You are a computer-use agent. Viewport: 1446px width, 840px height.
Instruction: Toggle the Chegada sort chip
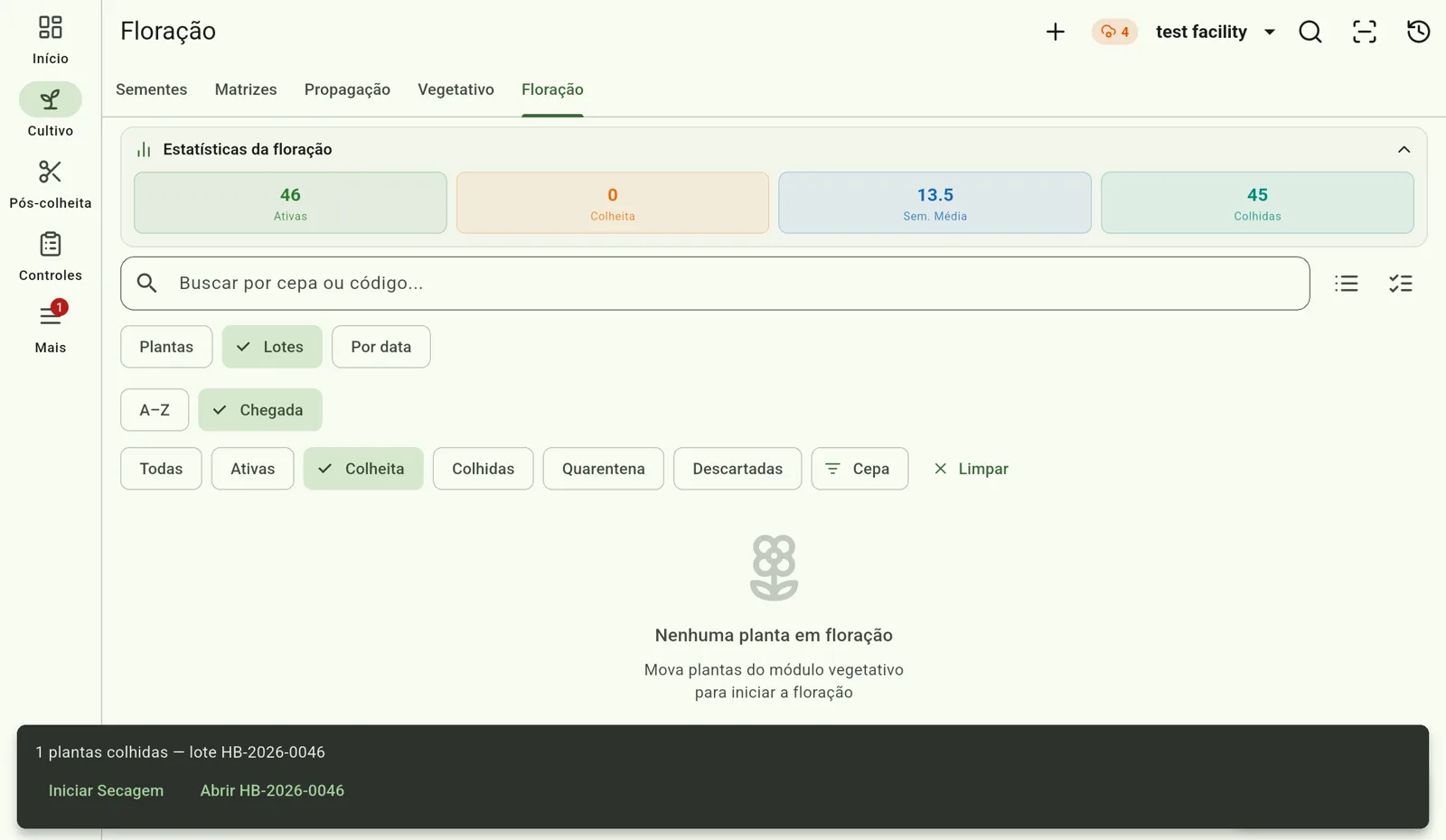260,410
